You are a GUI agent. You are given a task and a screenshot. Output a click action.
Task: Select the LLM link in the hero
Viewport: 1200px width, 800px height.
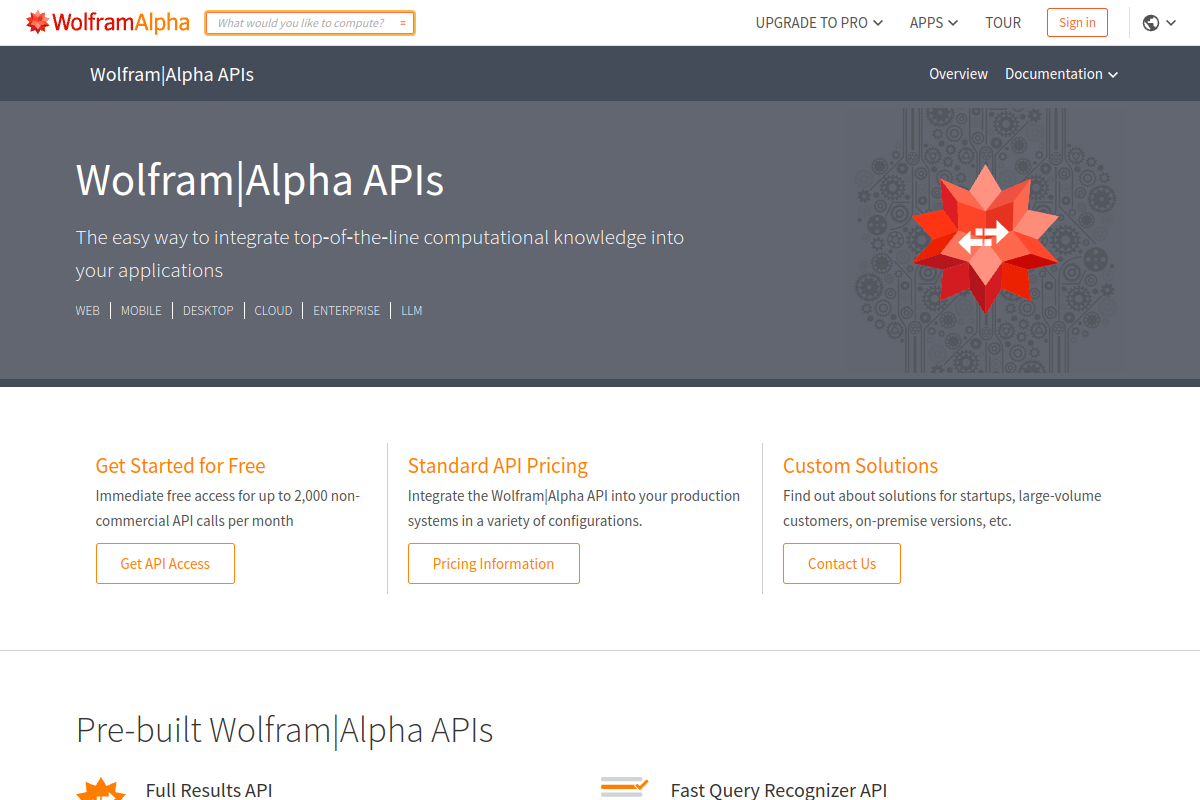click(x=412, y=311)
